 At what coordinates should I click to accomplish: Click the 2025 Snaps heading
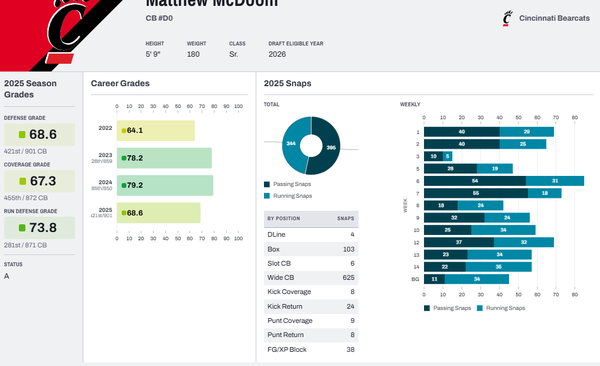[x=287, y=83]
